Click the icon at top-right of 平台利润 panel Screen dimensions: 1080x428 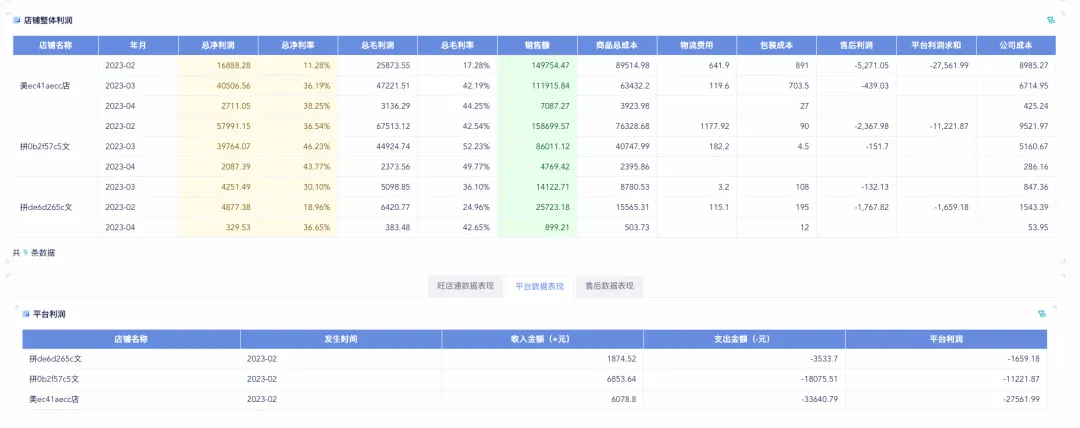point(1043,314)
